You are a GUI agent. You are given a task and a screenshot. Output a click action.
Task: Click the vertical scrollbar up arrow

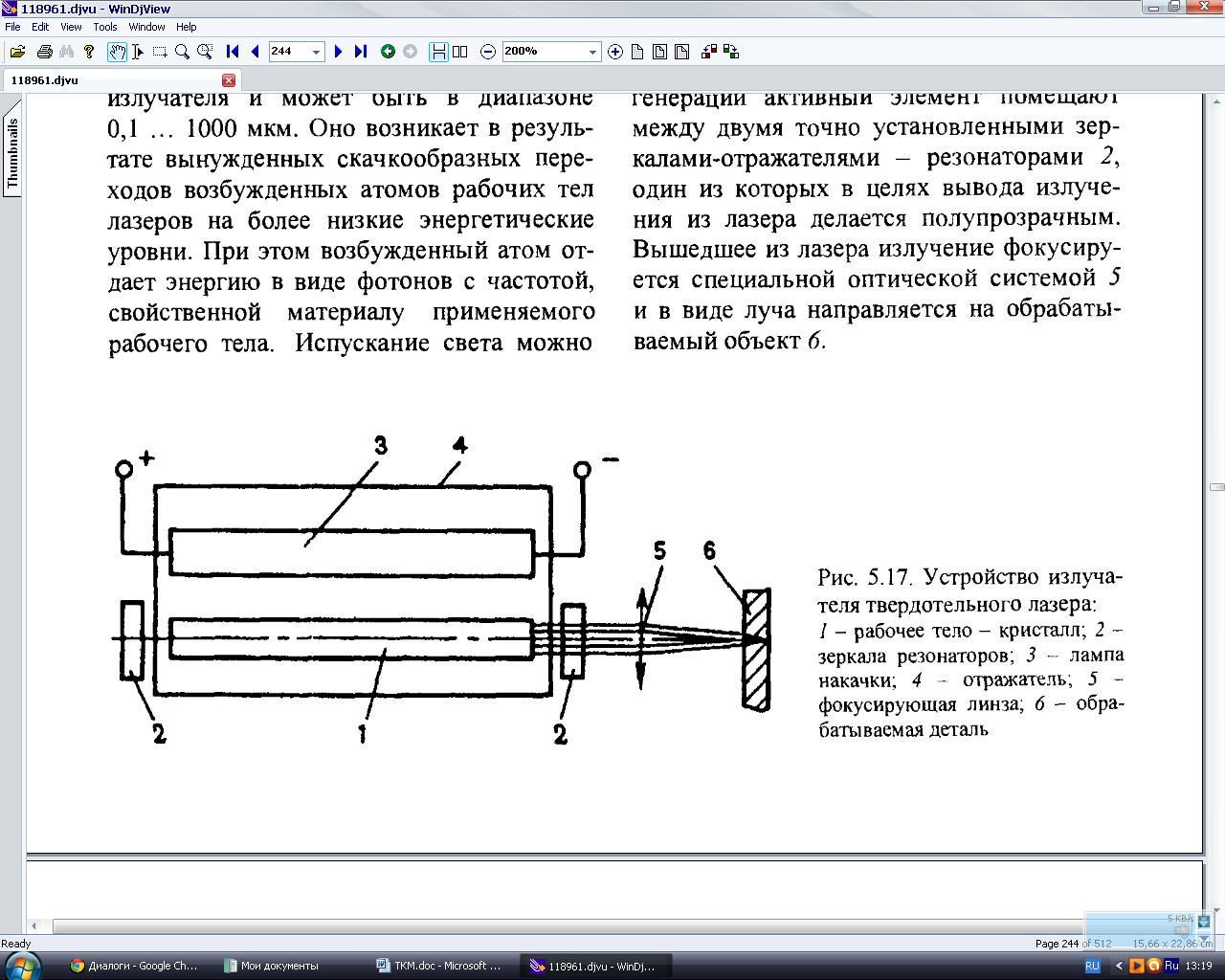(1215, 101)
